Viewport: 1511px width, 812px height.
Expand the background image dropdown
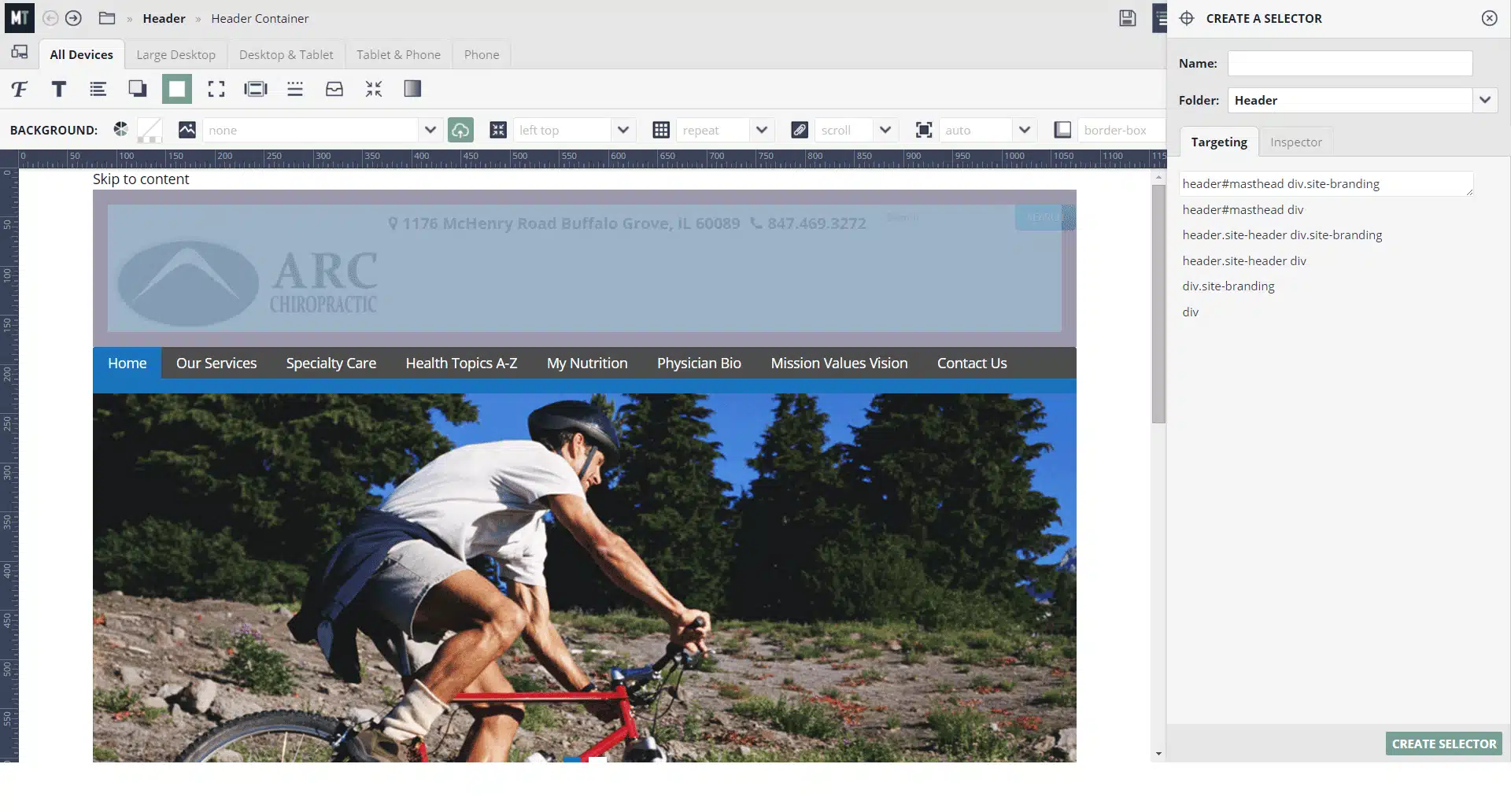click(430, 130)
